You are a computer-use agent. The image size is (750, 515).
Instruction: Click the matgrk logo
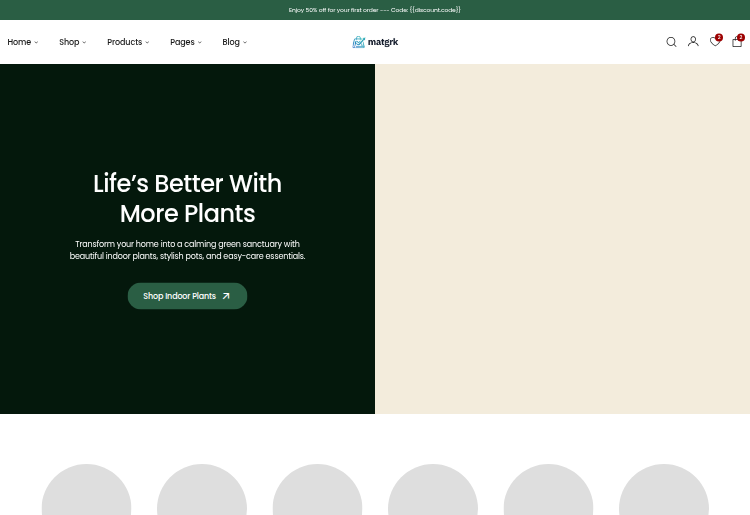[375, 42]
